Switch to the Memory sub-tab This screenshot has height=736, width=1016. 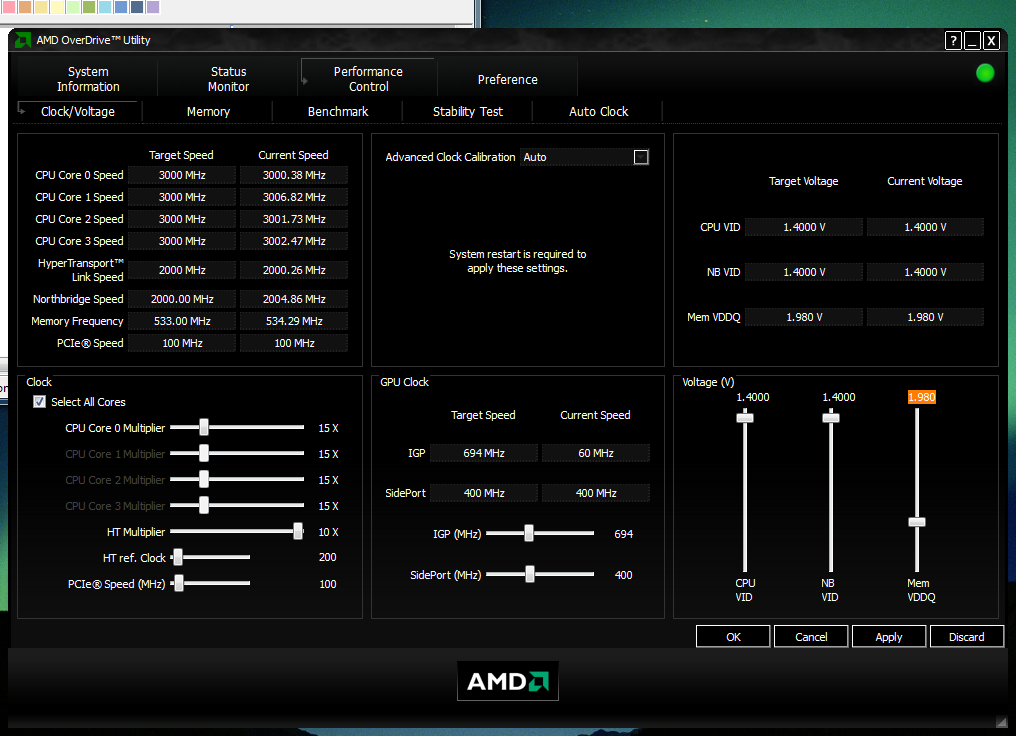[208, 111]
